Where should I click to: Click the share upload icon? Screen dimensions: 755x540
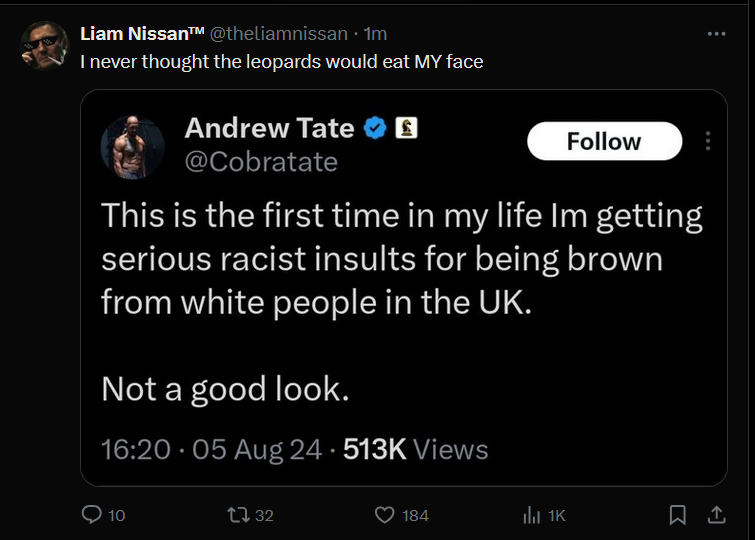[716, 515]
